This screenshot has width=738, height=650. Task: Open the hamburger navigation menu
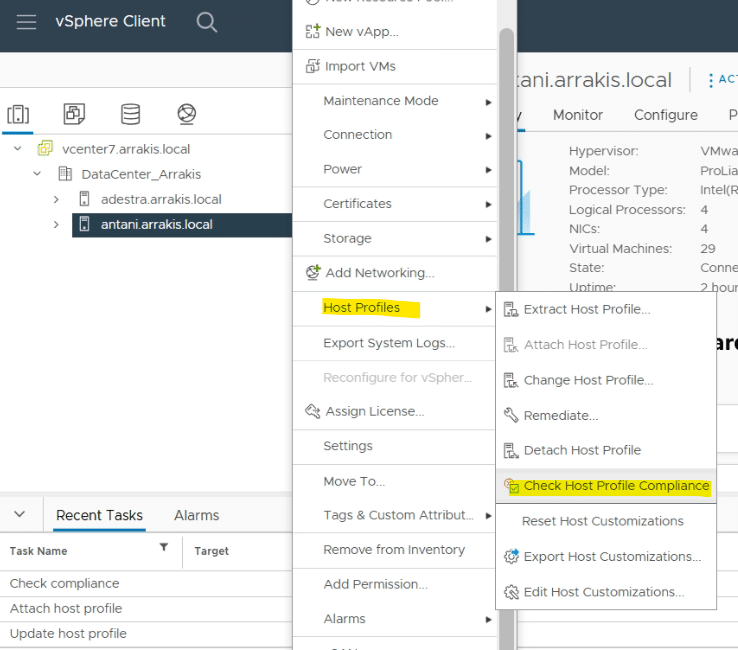tap(26, 22)
